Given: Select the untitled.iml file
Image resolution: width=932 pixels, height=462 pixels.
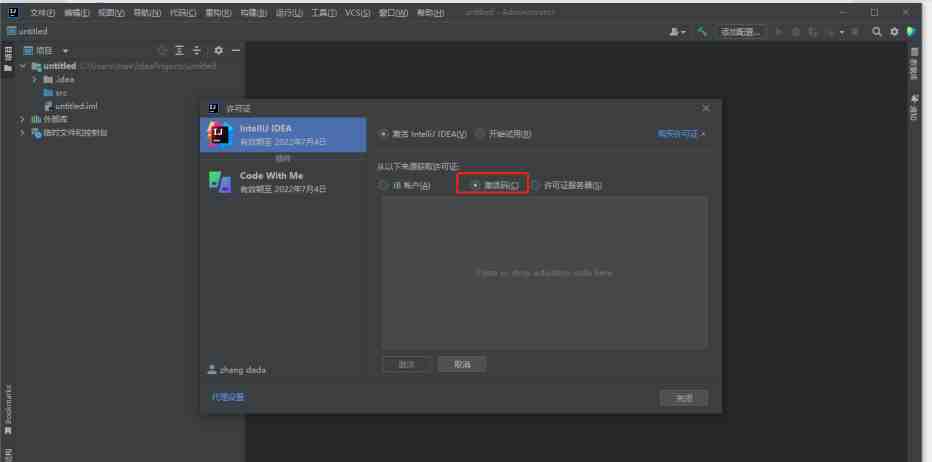Looking at the screenshot, I should [x=71, y=106].
